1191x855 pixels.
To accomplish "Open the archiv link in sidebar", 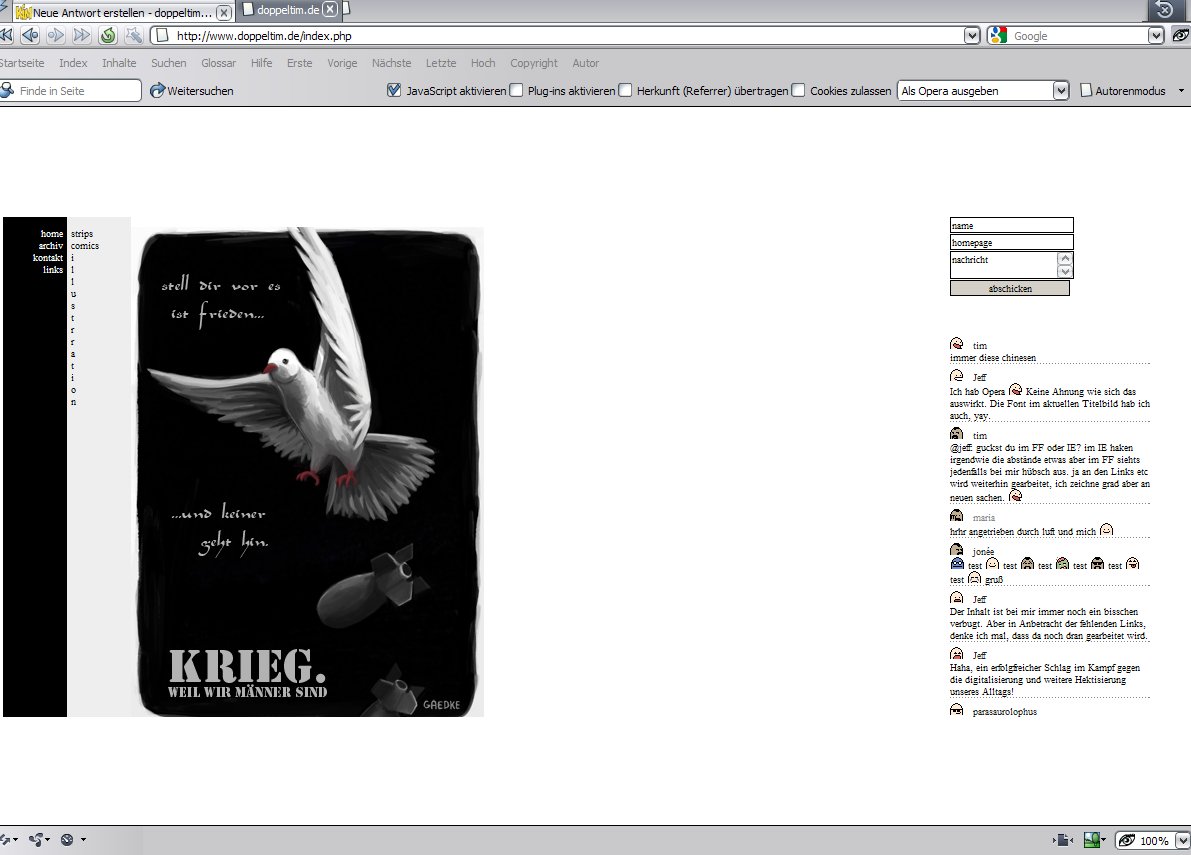I will [x=51, y=246].
